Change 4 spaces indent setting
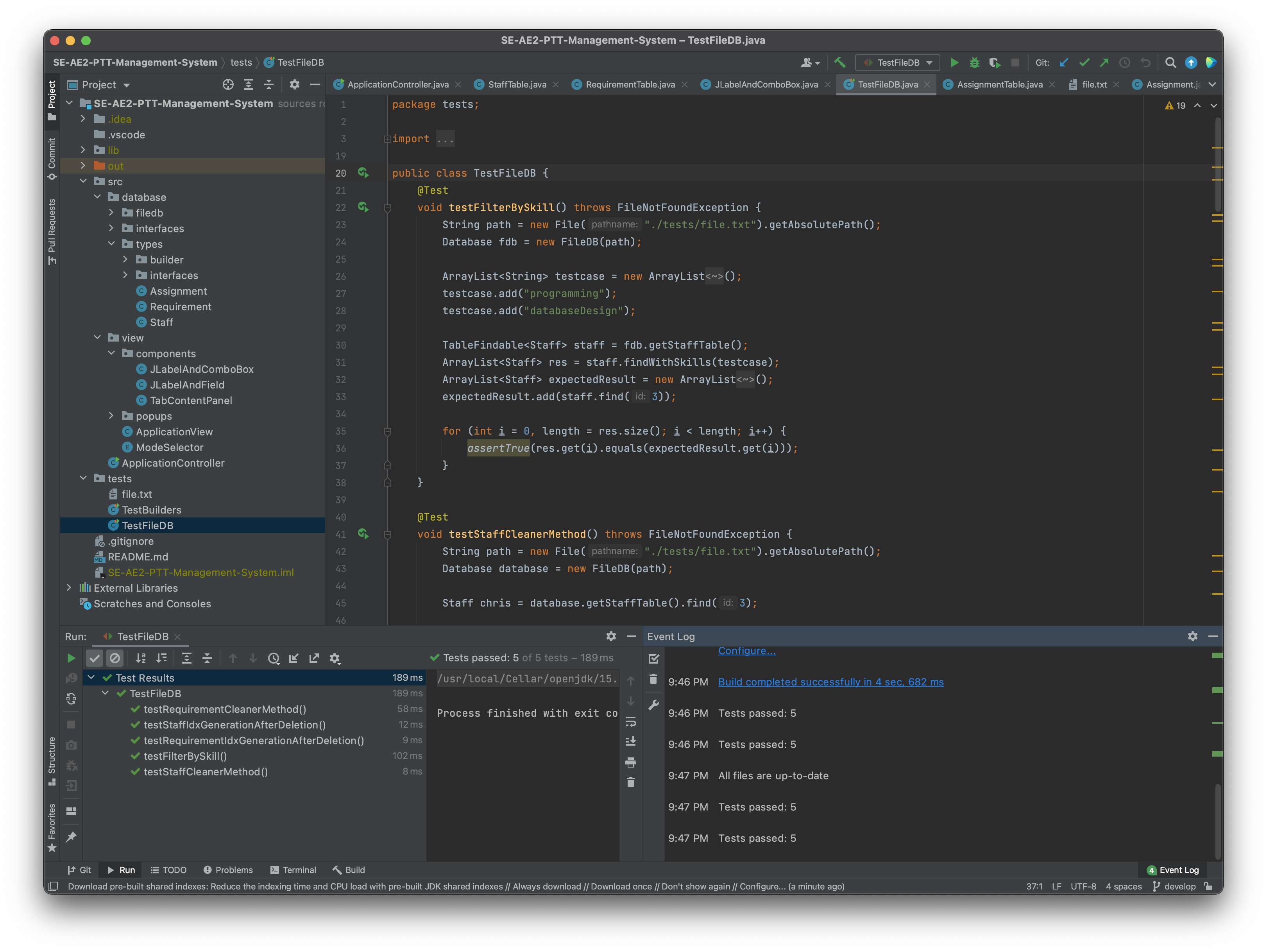1267x952 pixels. pyautogui.click(x=1123, y=886)
